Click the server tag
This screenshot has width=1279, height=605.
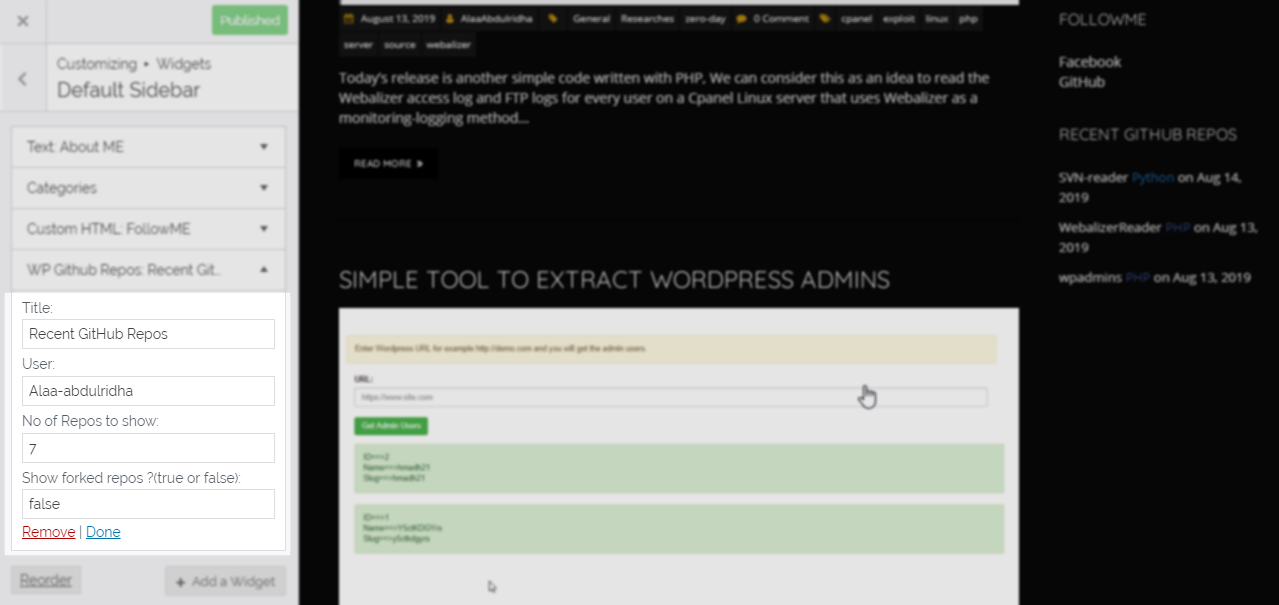pos(357,45)
